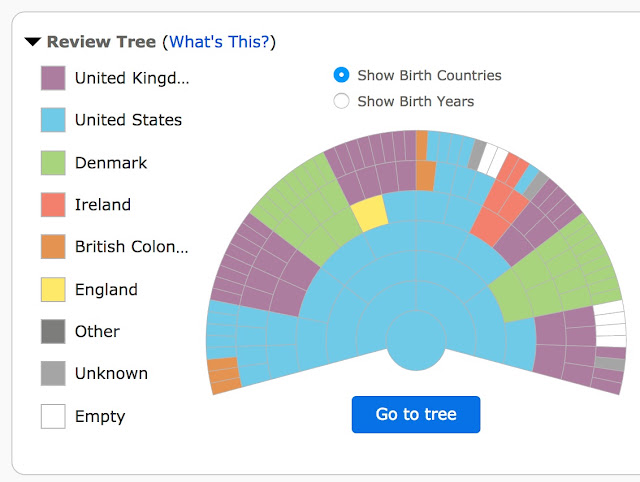Click the United States blue legend swatch
Viewport: 640px width, 482px height.
[x=53, y=120]
